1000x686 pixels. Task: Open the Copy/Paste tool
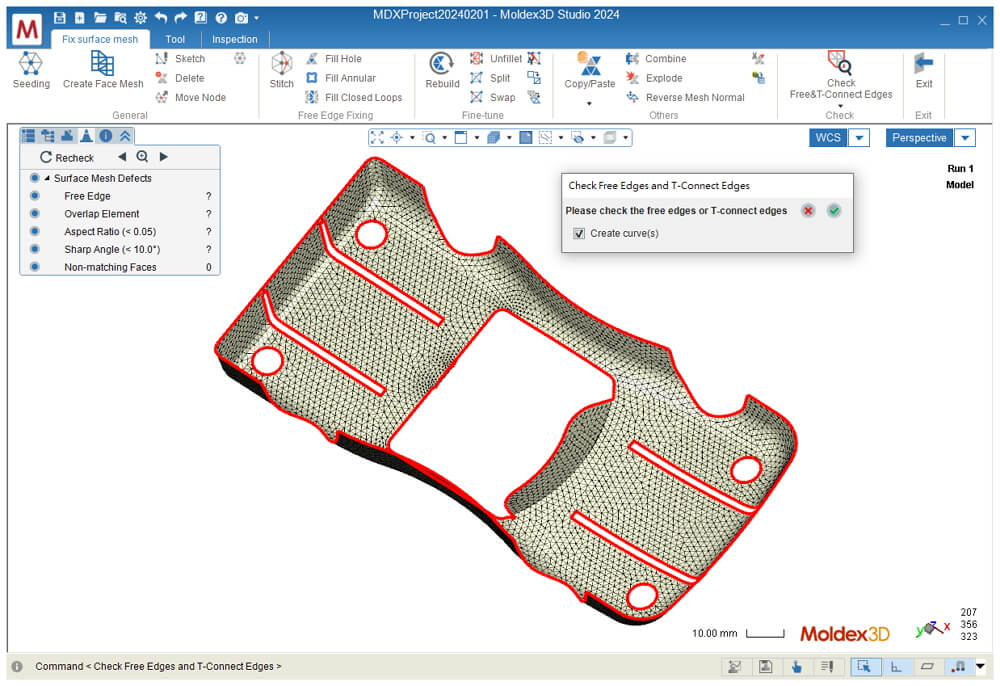click(589, 70)
